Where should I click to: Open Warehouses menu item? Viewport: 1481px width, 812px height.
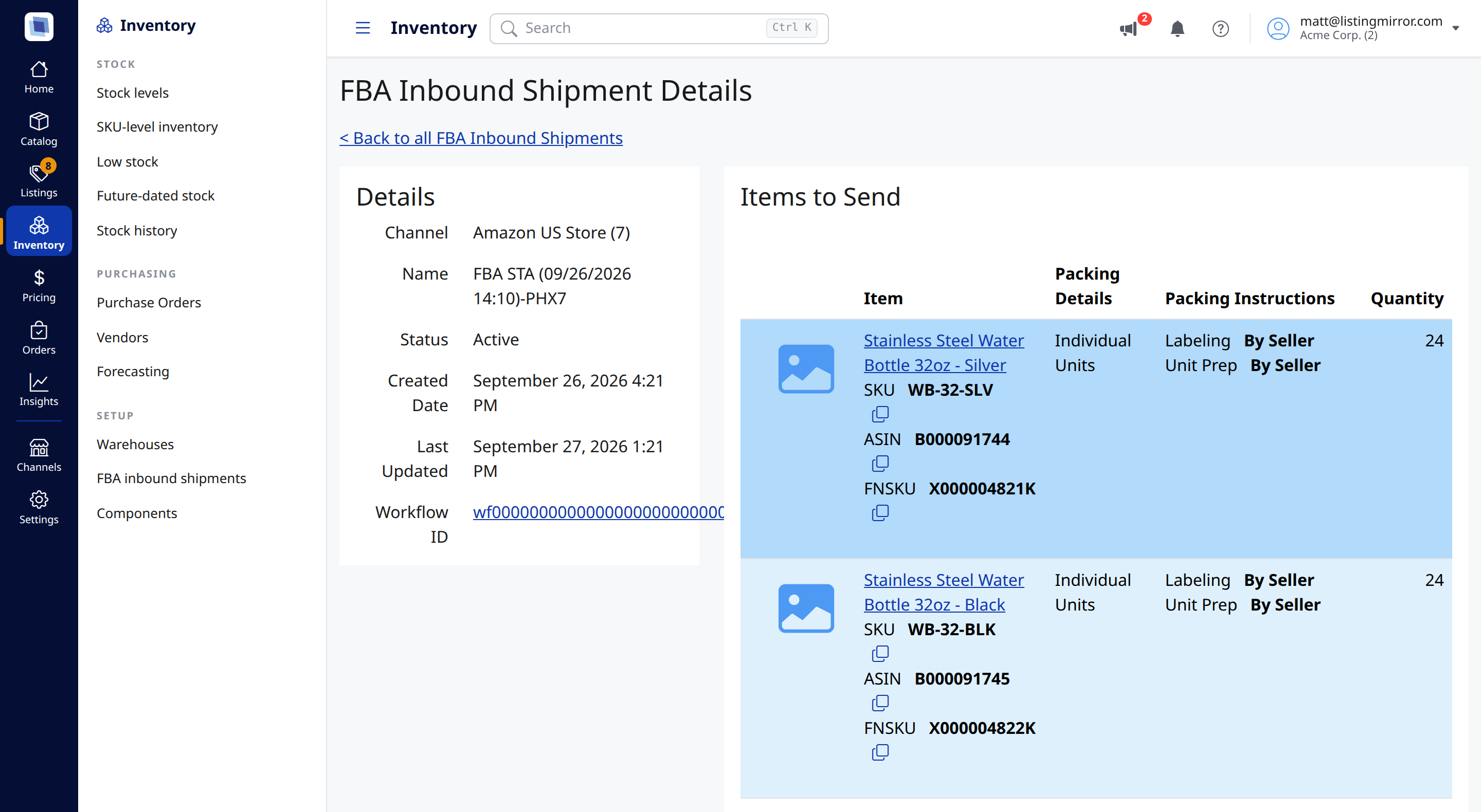click(135, 444)
